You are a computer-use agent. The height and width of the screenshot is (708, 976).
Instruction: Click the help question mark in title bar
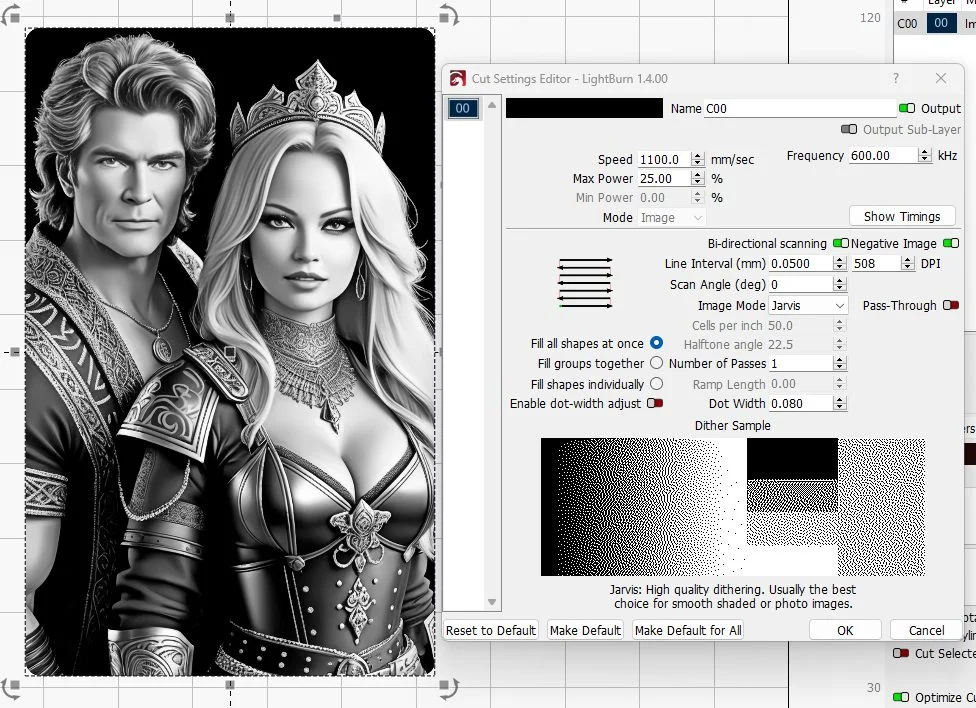pos(895,78)
